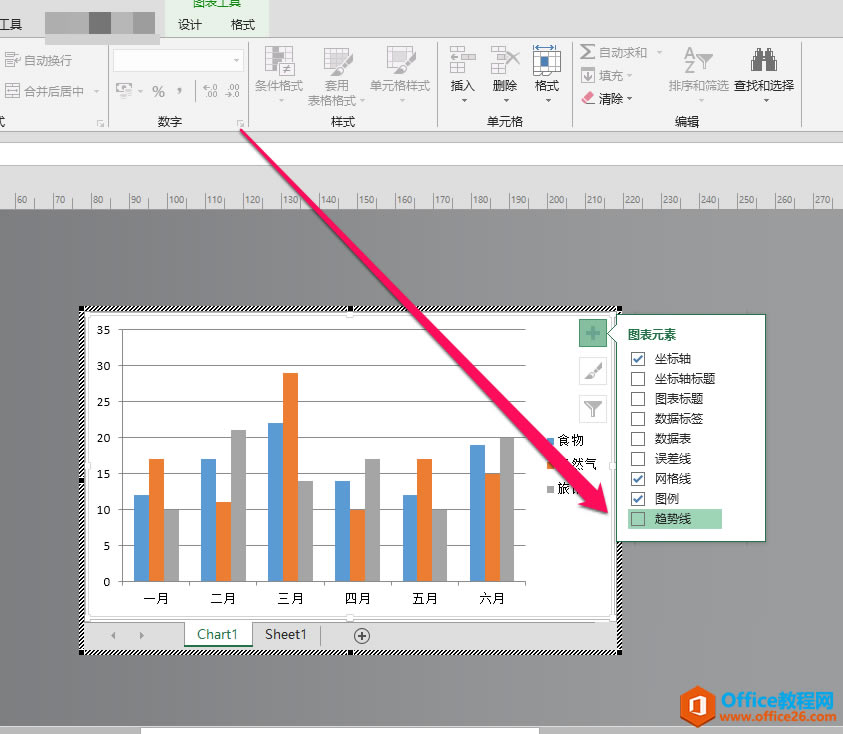Viewport: 843px width, 734px height.
Task: Click the 插入 cells icon
Action: (462, 61)
